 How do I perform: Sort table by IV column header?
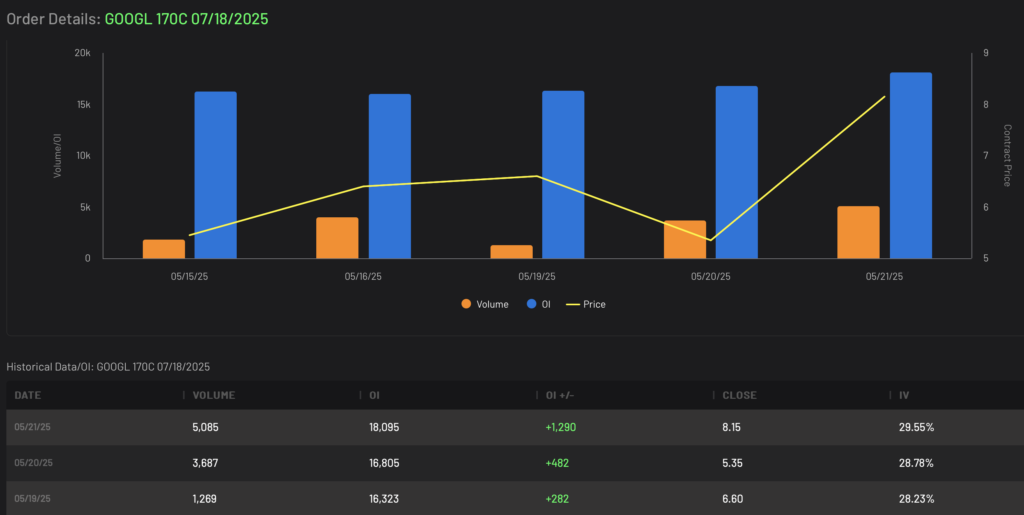click(904, 396)
